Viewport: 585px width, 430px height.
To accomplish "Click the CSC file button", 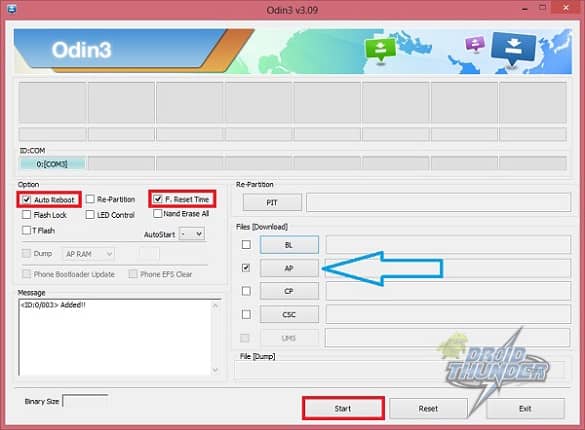I will coord(289,314).
